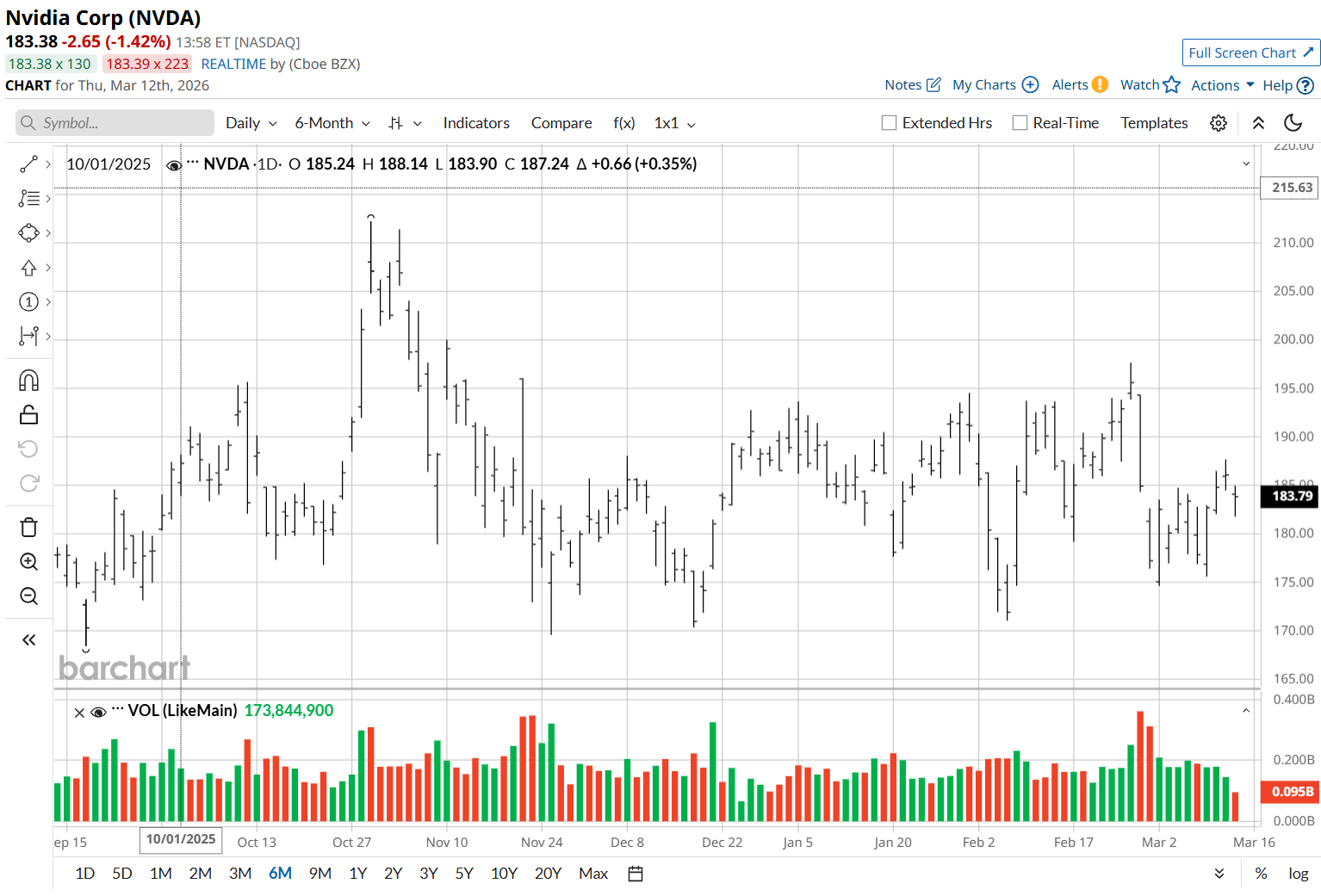Open the Templates menu
This screenshot has width=1321, height=896.
(x=1154, y=123)
